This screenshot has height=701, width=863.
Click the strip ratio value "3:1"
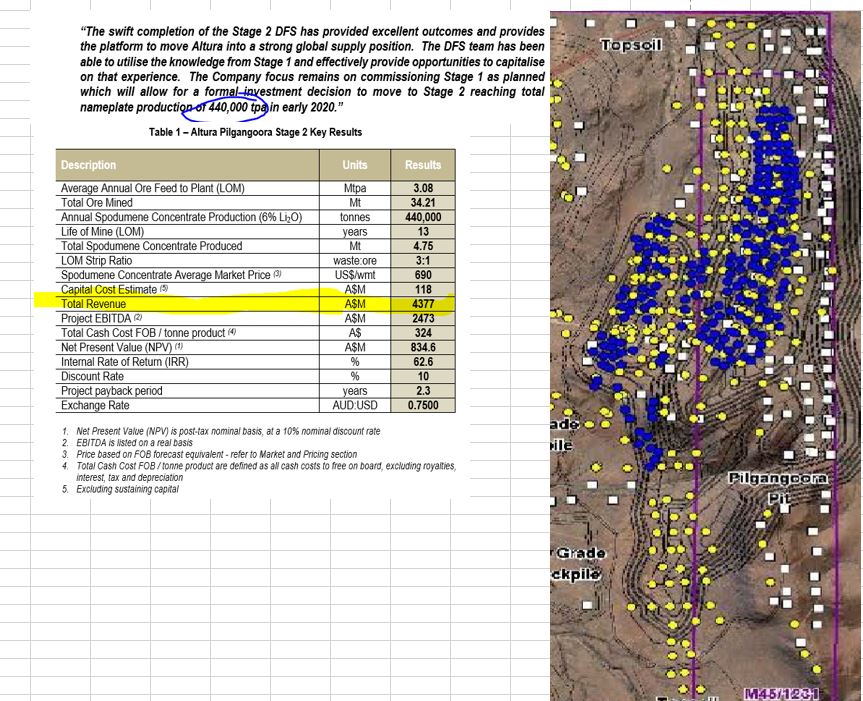click(423, 260)
